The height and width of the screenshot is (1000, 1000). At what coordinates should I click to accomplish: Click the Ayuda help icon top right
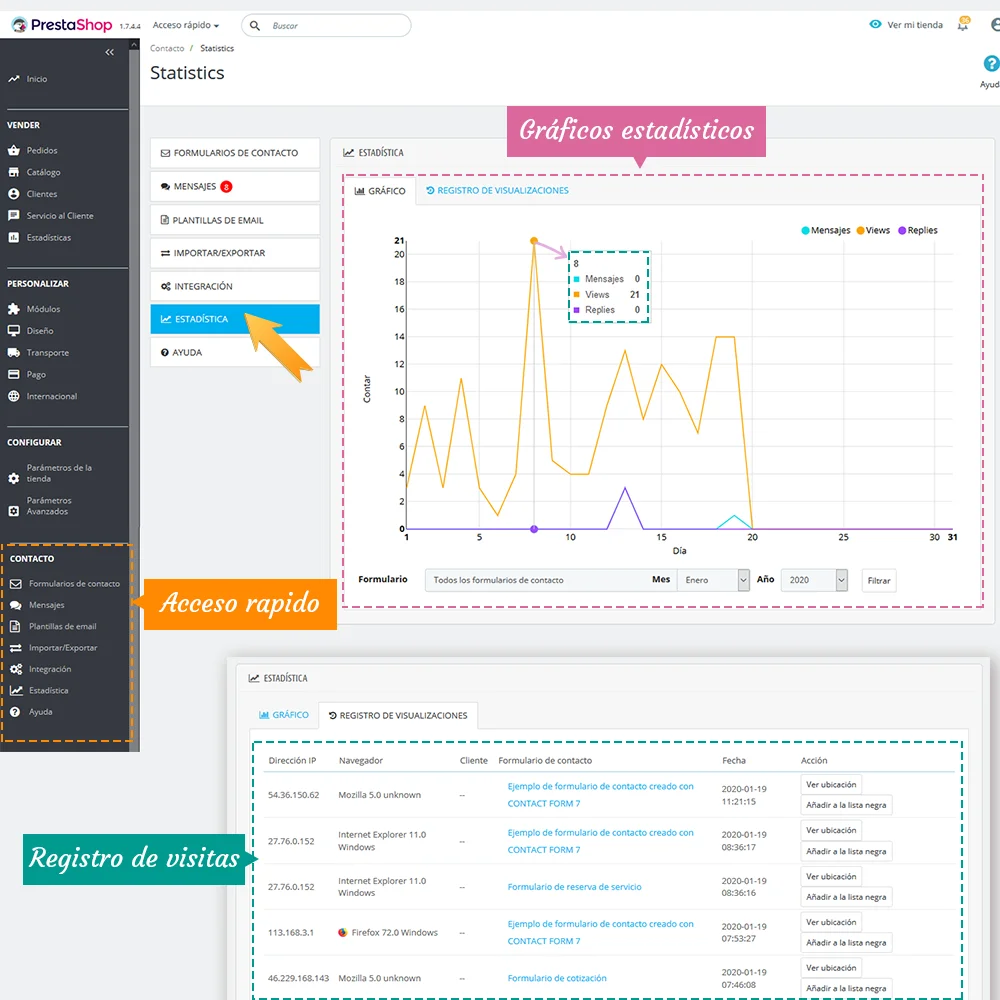tap(991, 64)
